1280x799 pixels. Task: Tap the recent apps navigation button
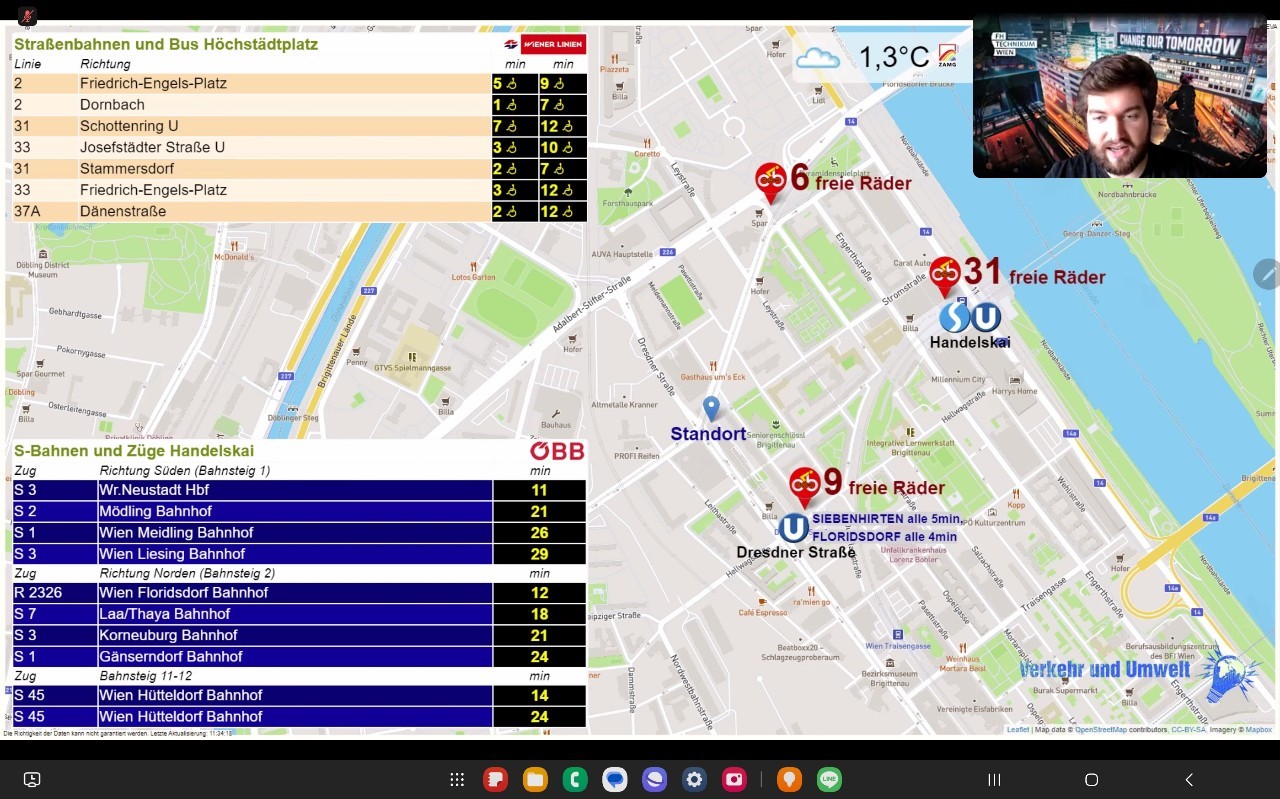[994, 780]
